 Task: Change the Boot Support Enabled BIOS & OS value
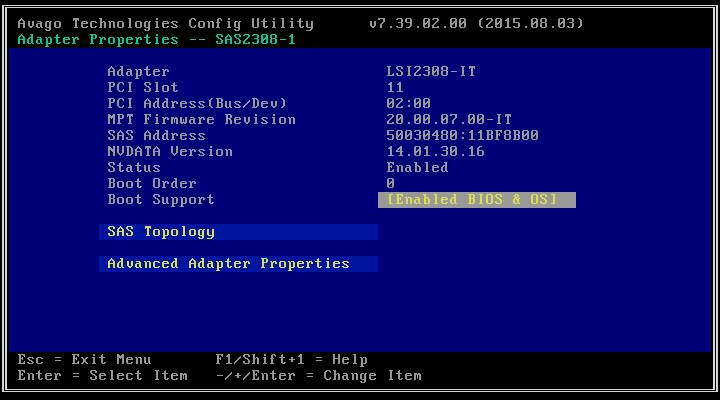pos(477,200)
